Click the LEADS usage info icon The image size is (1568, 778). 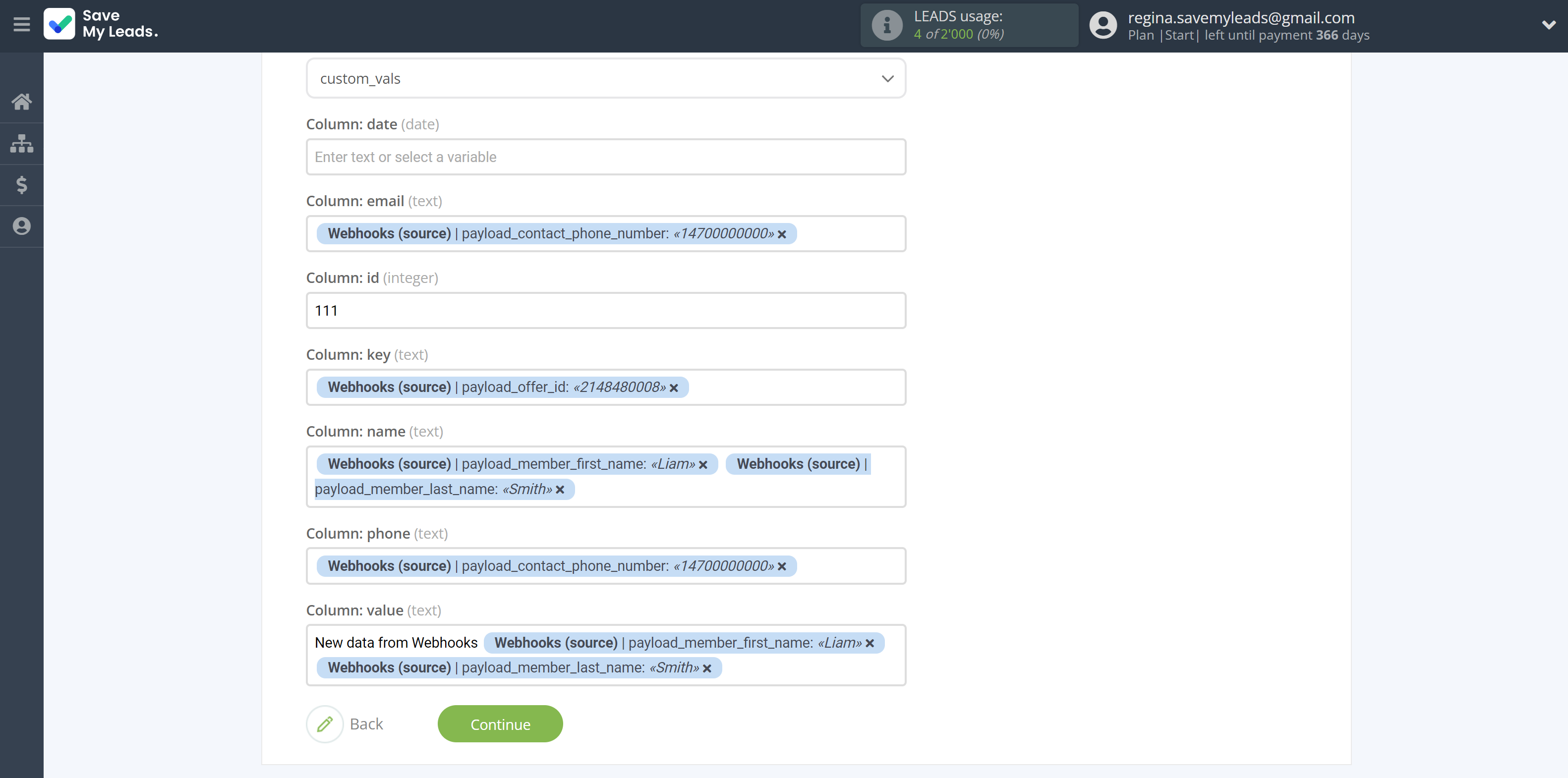coord(887,26)
